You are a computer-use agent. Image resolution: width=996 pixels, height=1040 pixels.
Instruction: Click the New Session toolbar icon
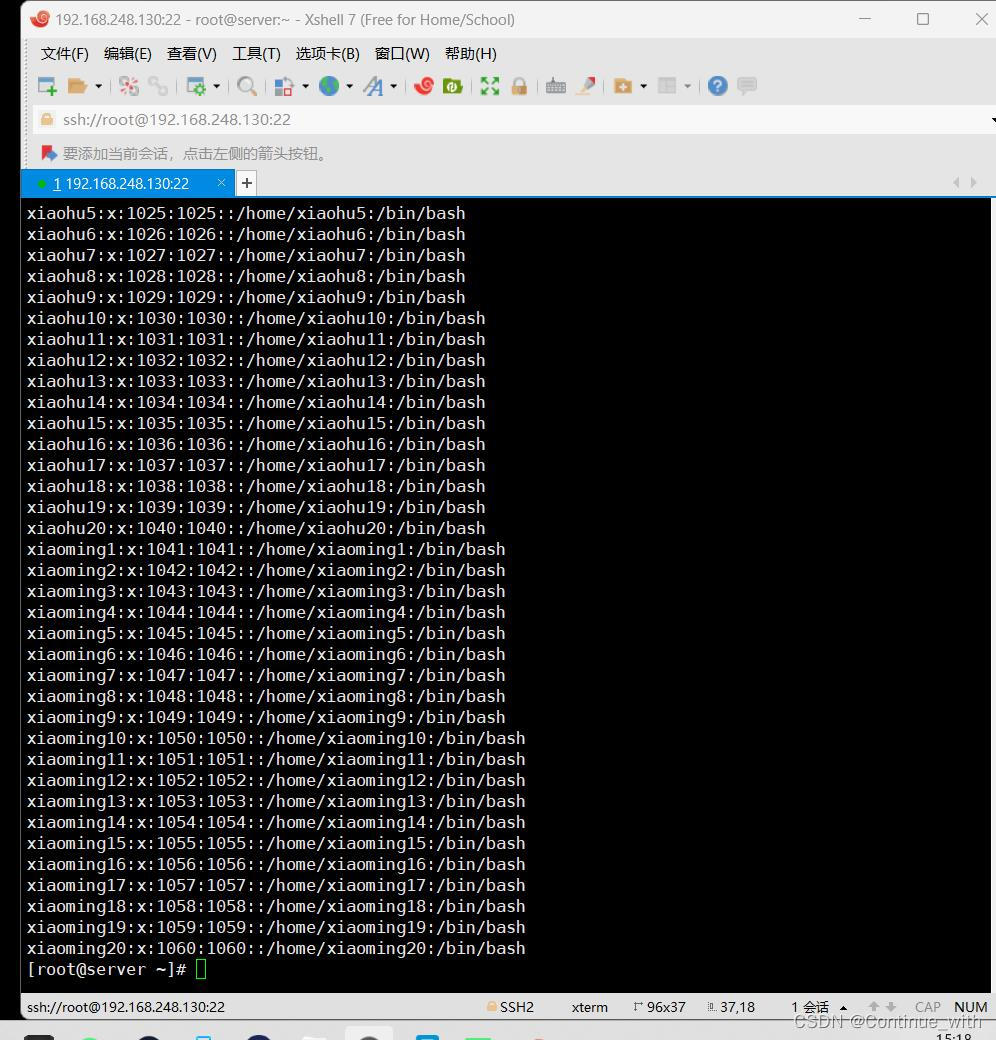click(x=47, y=86)
